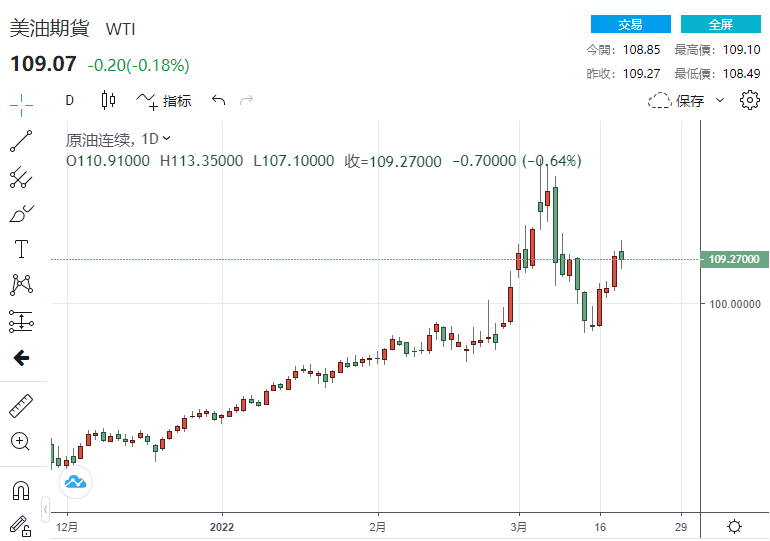Select the trend line drawing tool

point(21,140)
